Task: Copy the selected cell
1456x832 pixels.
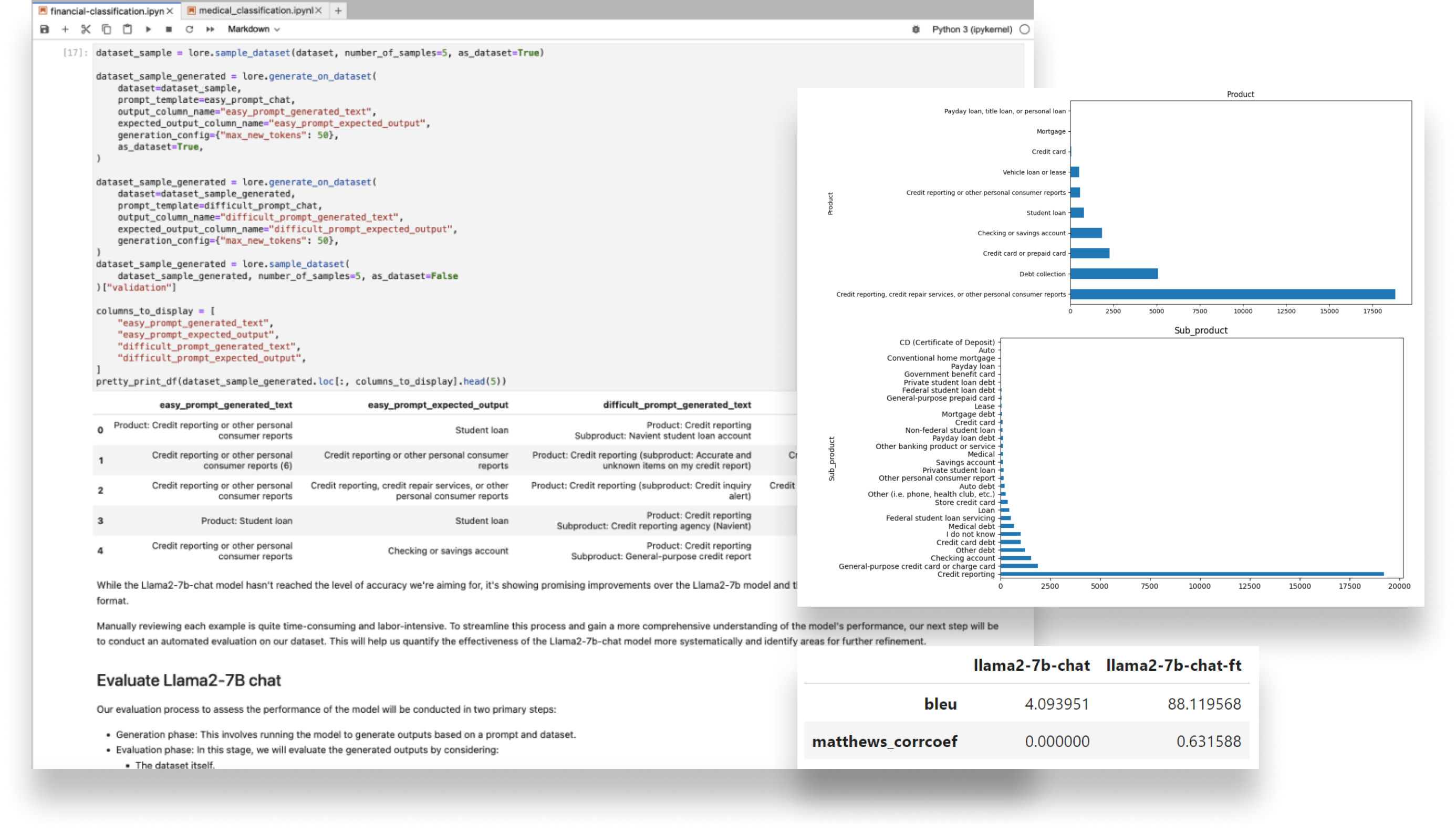Action: pos(106,29)
